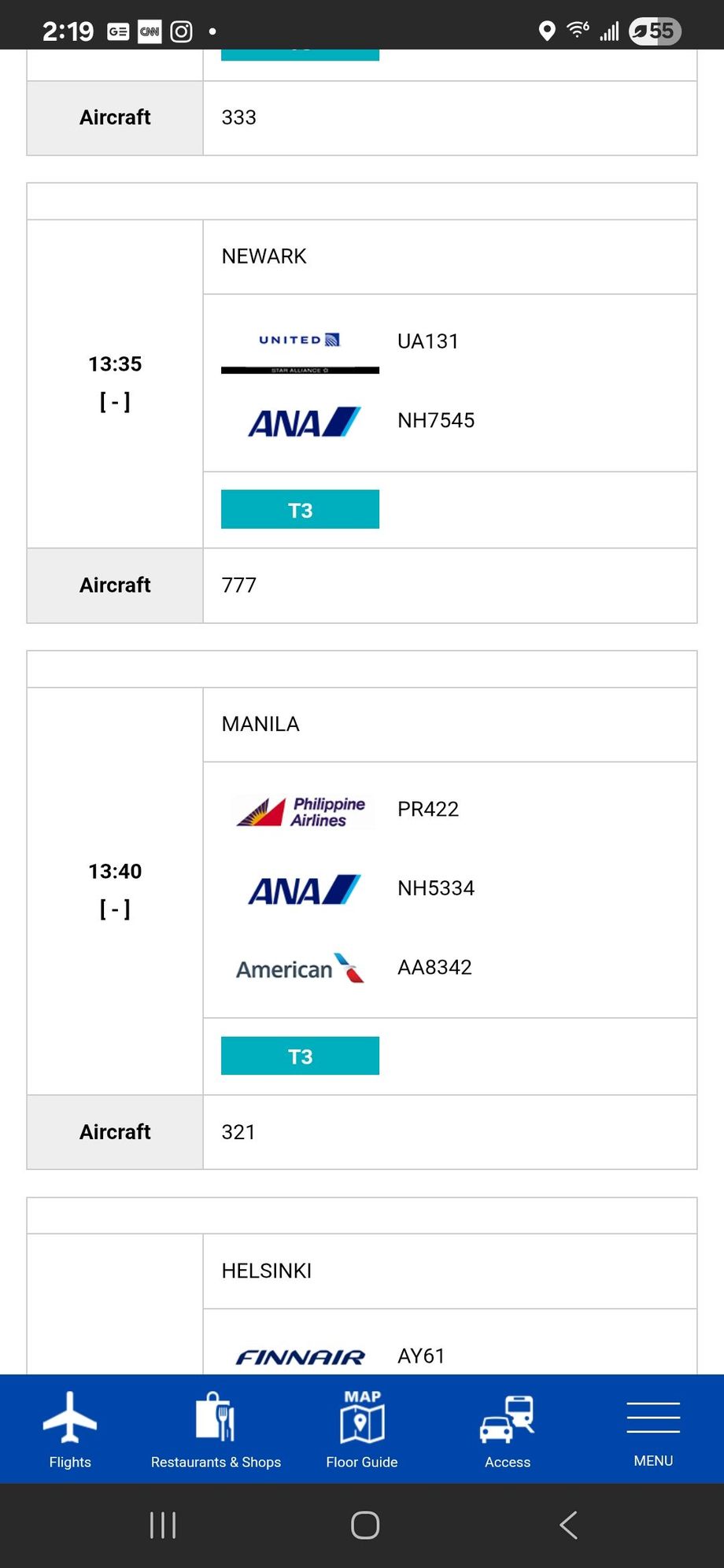Open flight number UA131
Screen dimensions: 724x1568
[x=428, y=341]
